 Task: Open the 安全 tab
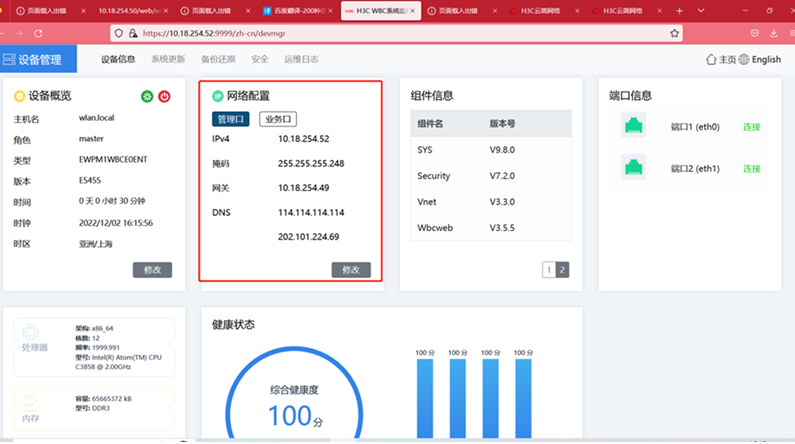pyautogui.click(x=260, y=59)
